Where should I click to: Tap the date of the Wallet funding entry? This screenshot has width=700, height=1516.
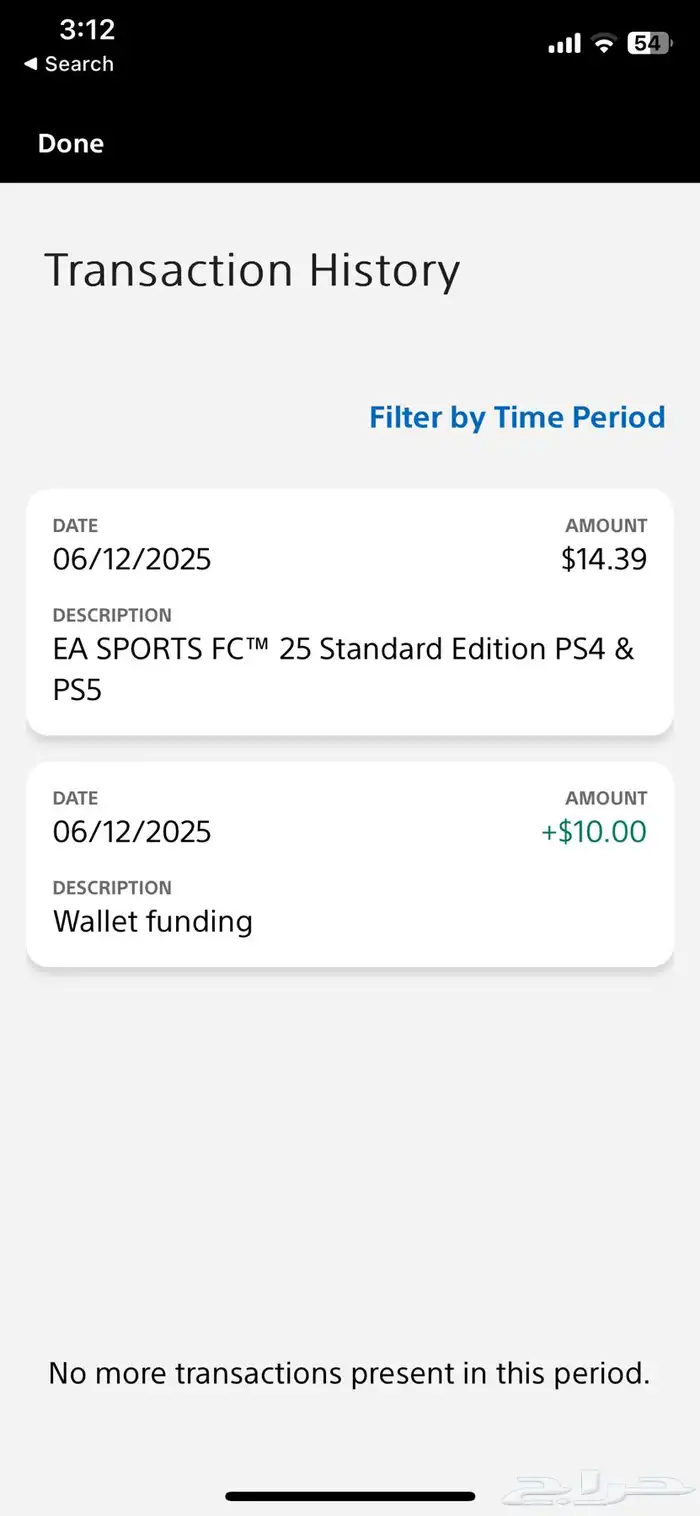pos(132,832)
